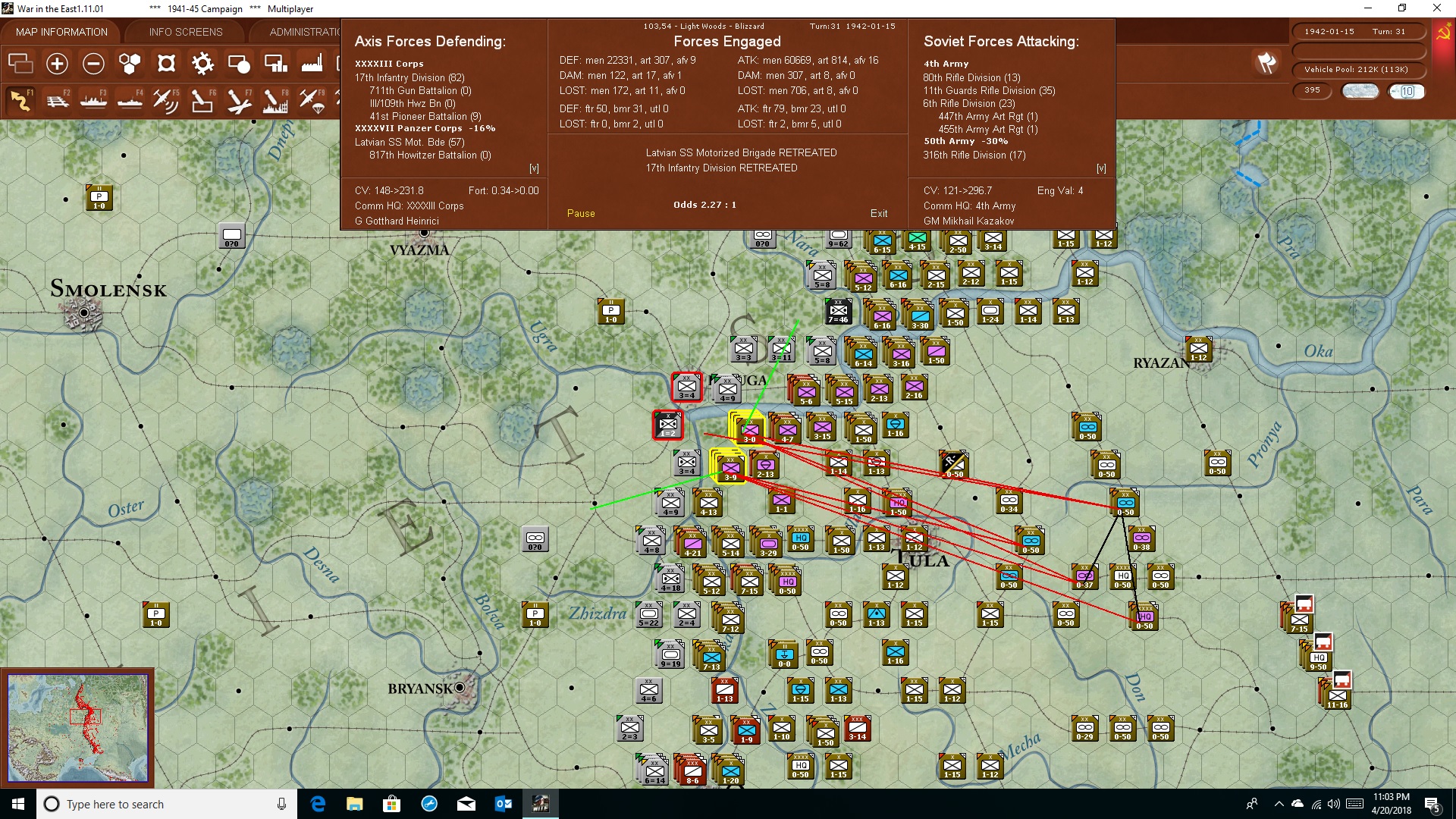Pause the combat report

coord(581,214)
